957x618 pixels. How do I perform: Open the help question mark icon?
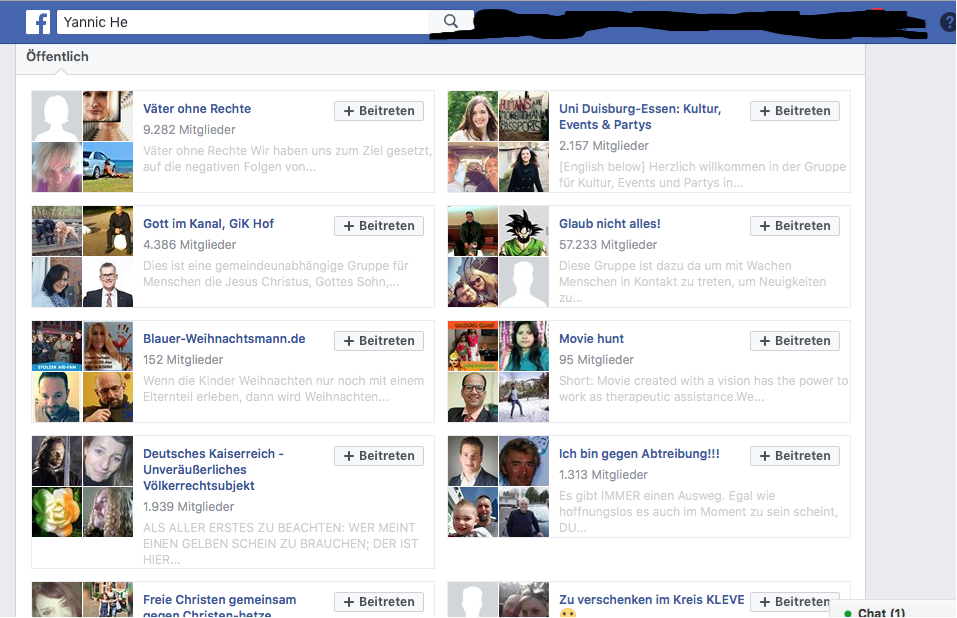tap(948, 23)
